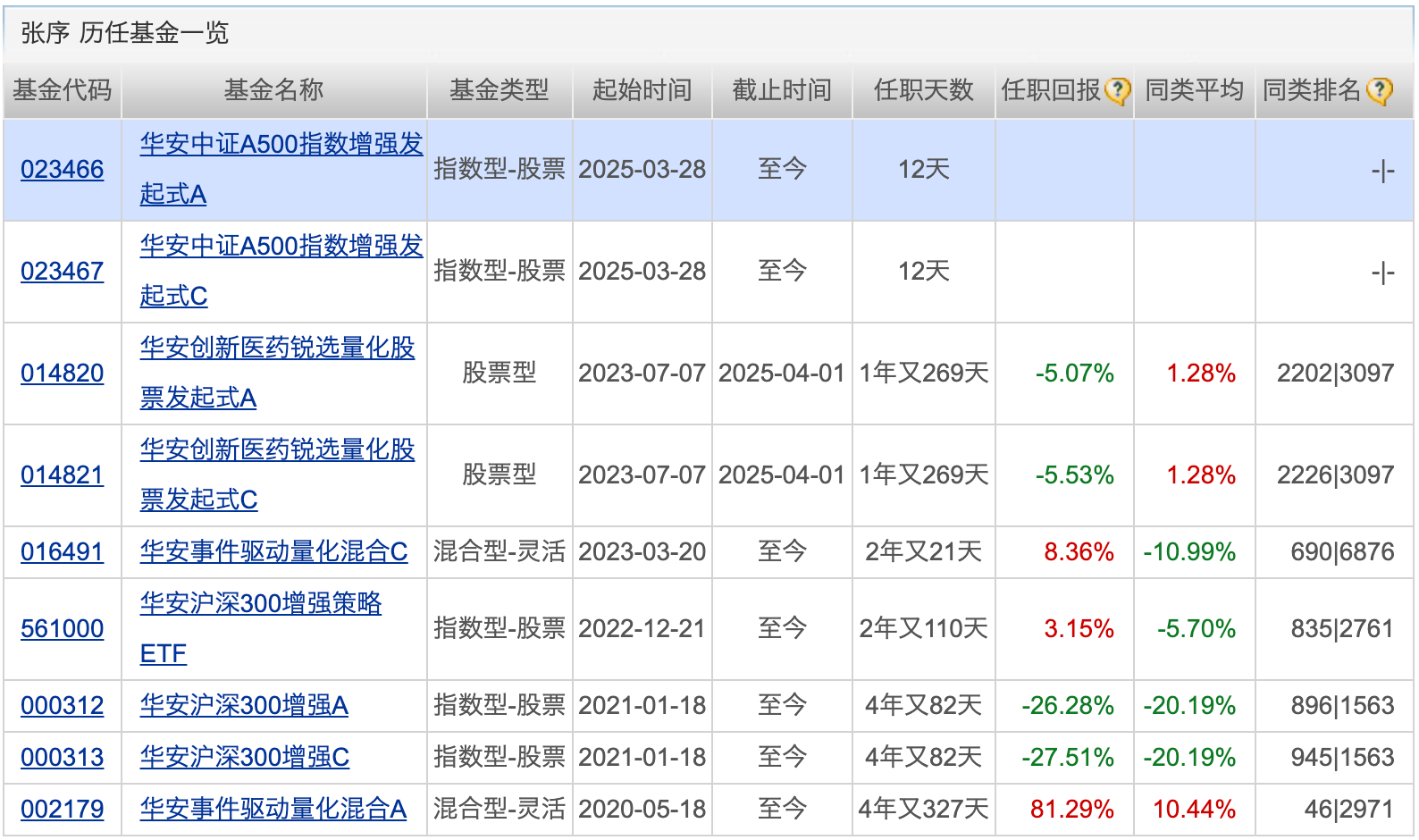Click the -5.70% category average cell

pos(1196,628)
